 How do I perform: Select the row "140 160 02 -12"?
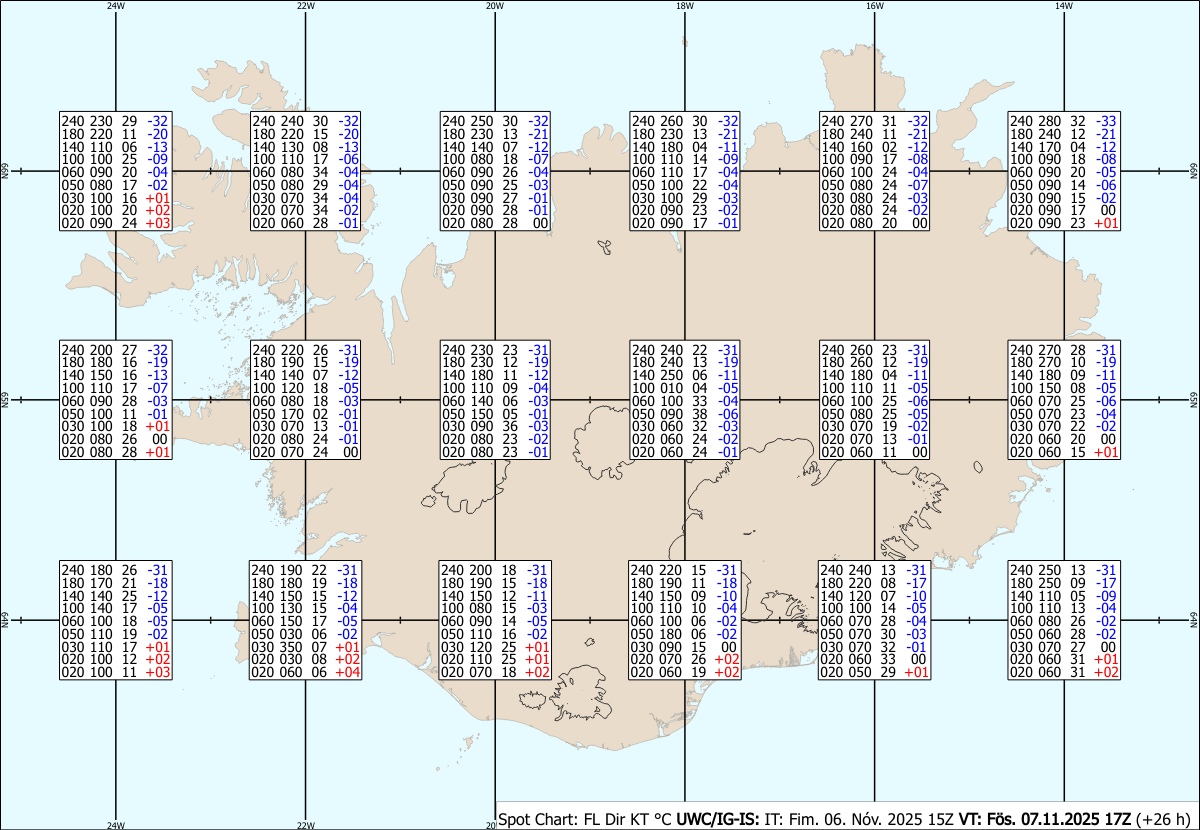(x=875, y=146)
